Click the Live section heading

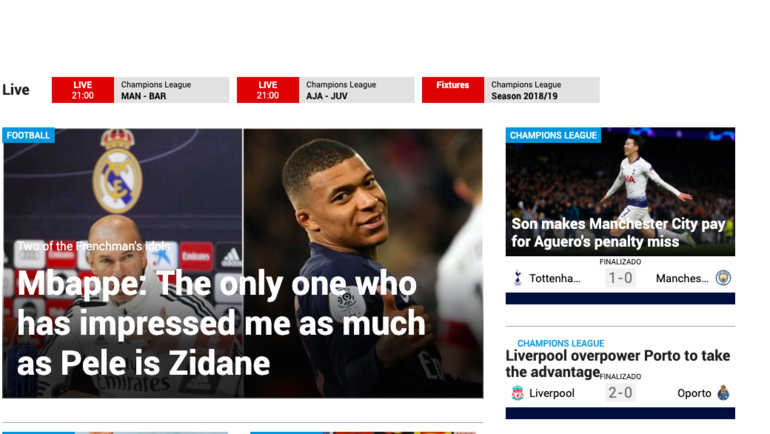click(16, 90)
